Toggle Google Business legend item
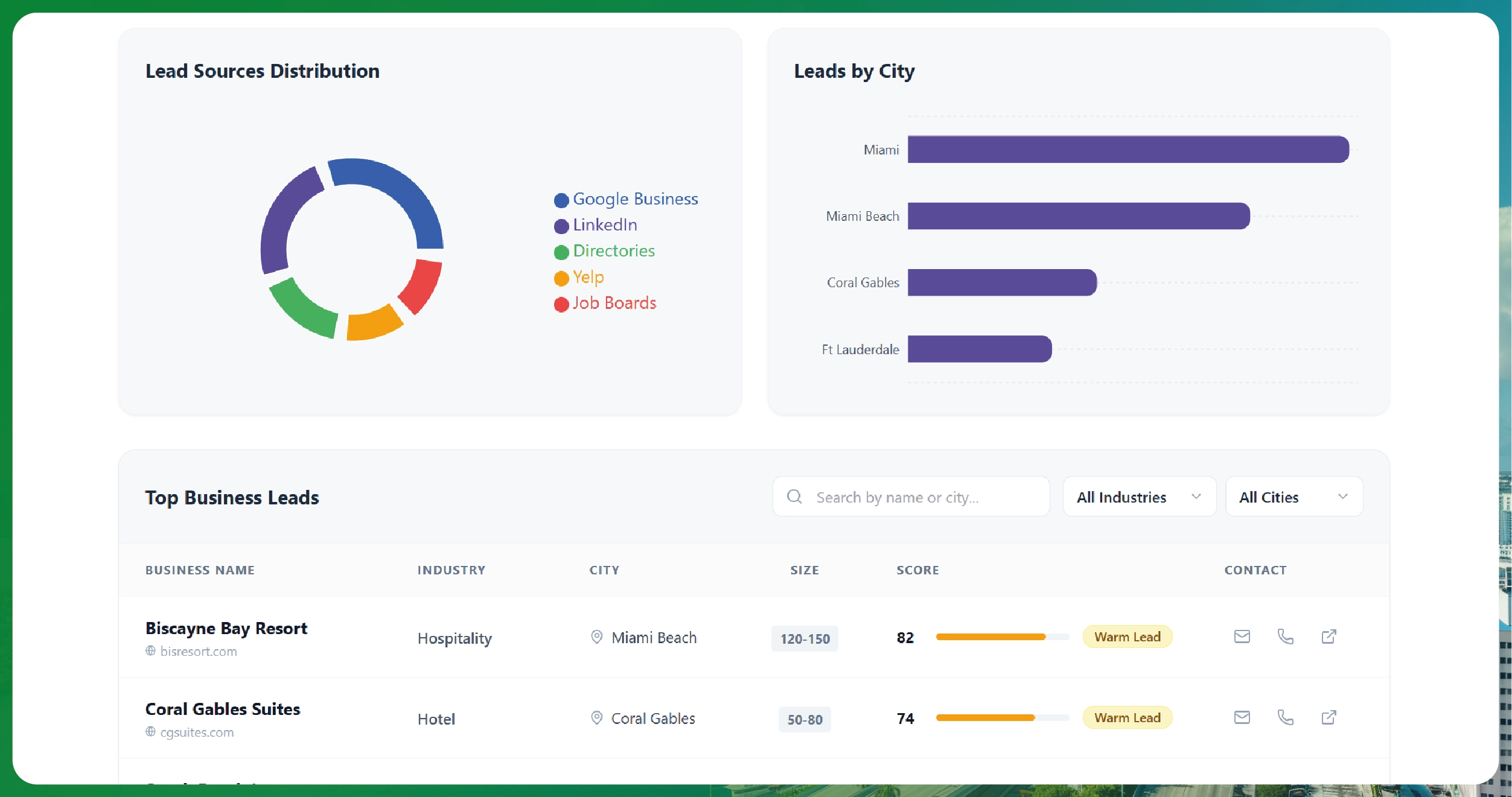 (625, 199)
